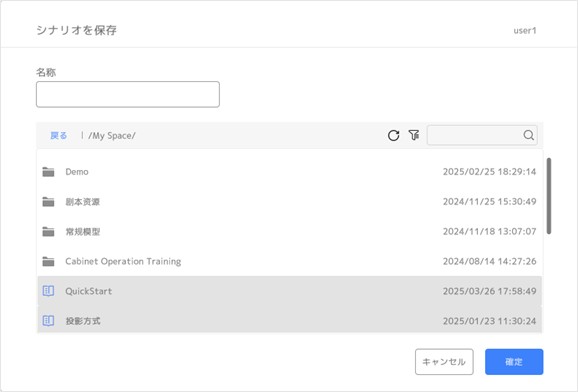Click the 投影方式 scenario icon
Image resolution: width=578 pixels, height=392 pixels.
pyautogui.click(x=48, y=321)
